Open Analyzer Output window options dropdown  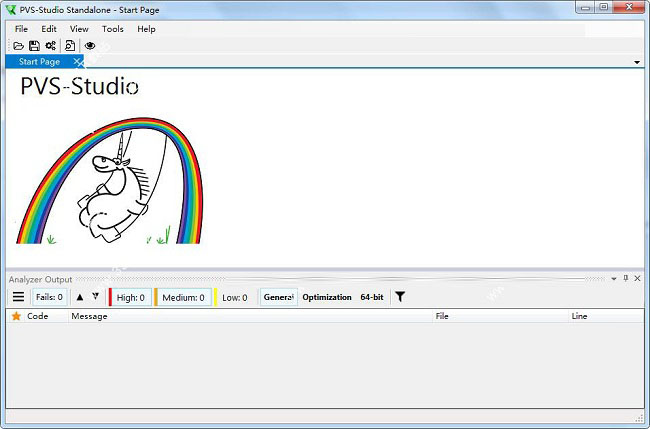[x=614, y=279]
